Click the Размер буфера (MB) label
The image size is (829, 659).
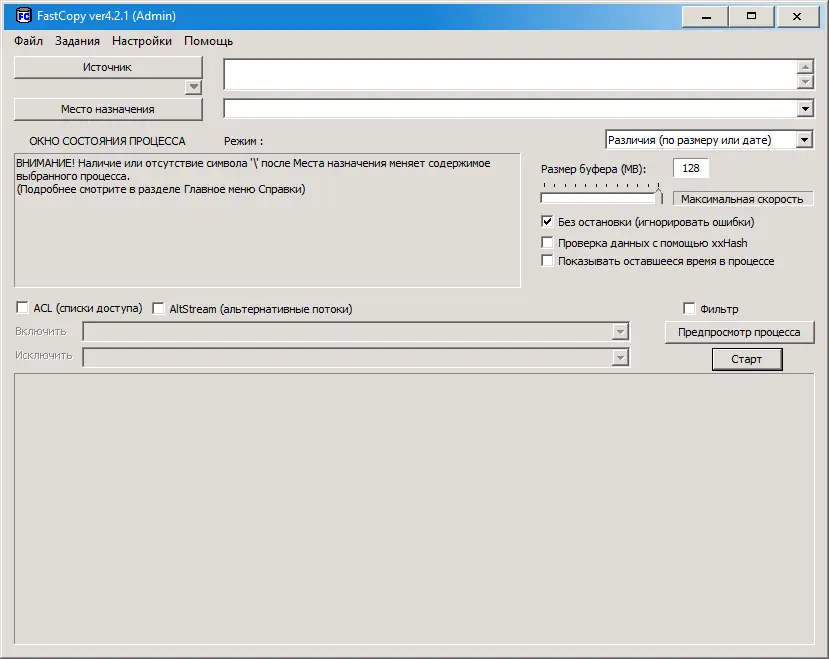coord(593,169)
